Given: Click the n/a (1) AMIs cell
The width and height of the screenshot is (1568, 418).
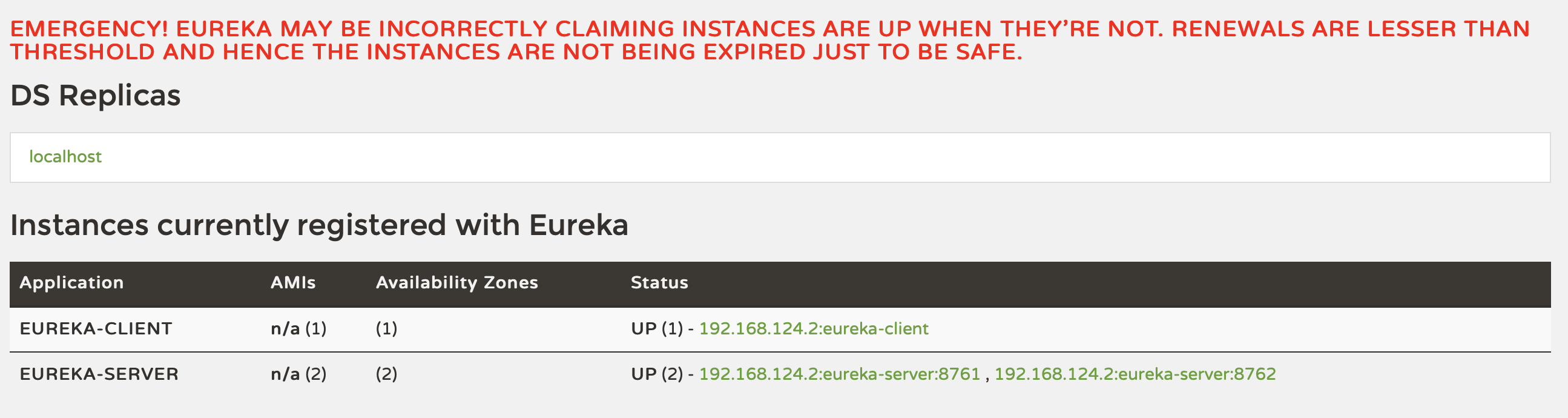Looking at the screenshot, I should click(x=298, y=329).
